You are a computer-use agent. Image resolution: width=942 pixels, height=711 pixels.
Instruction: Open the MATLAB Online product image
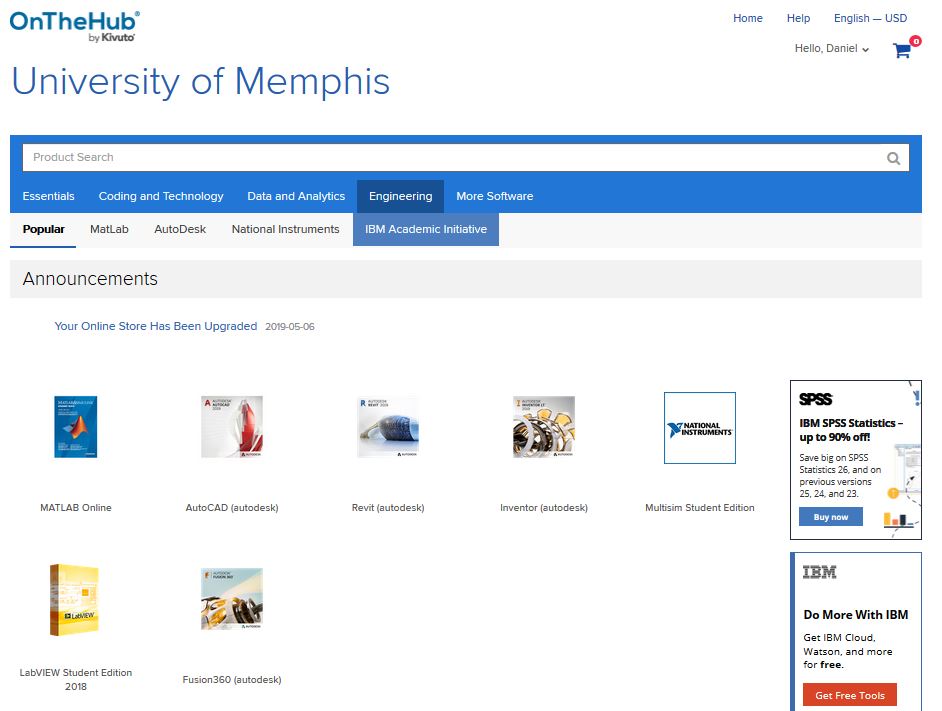coord(76,427)
